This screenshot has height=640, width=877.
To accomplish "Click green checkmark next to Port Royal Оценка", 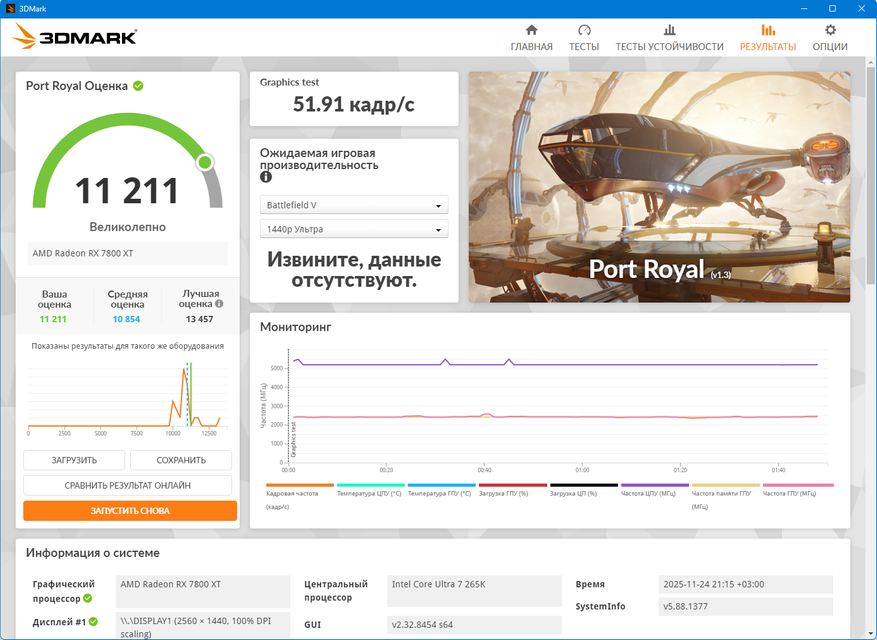I will (x=138, y=86).
